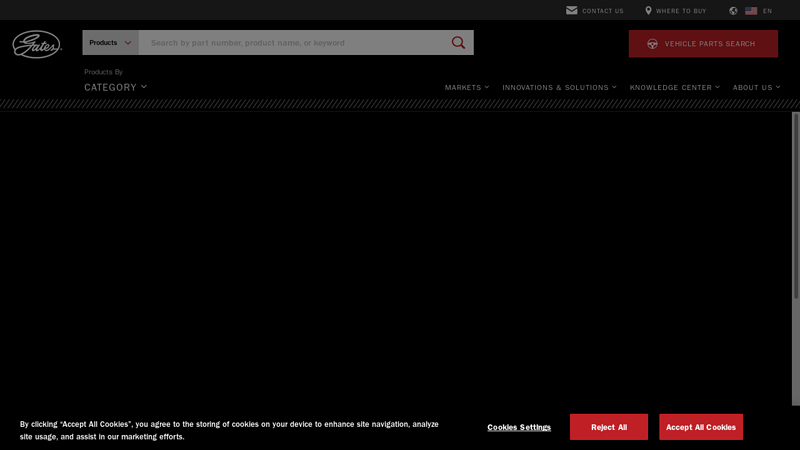Image resolution: width=800 pixels, height=450 pixels.
Task: Click the Gates logo
Action: (37, 44)
